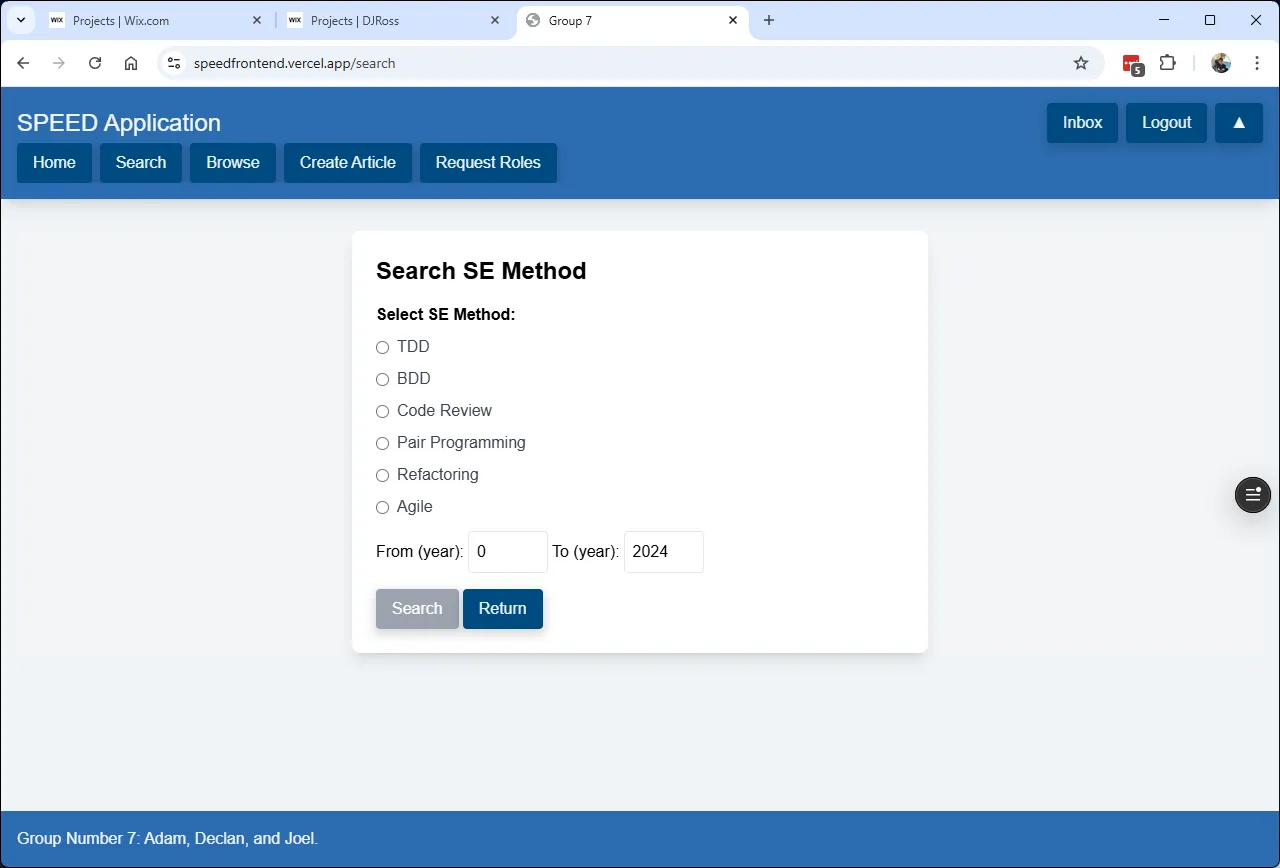Screen dimensions: 1280x868
Task: Click the Search SE Method heading
Action: point(481,271)
